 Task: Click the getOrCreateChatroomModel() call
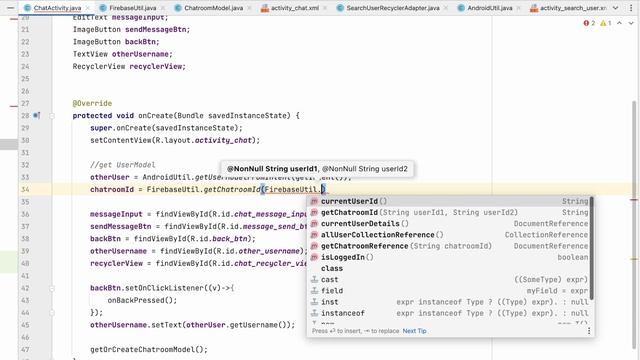point(149,349)
